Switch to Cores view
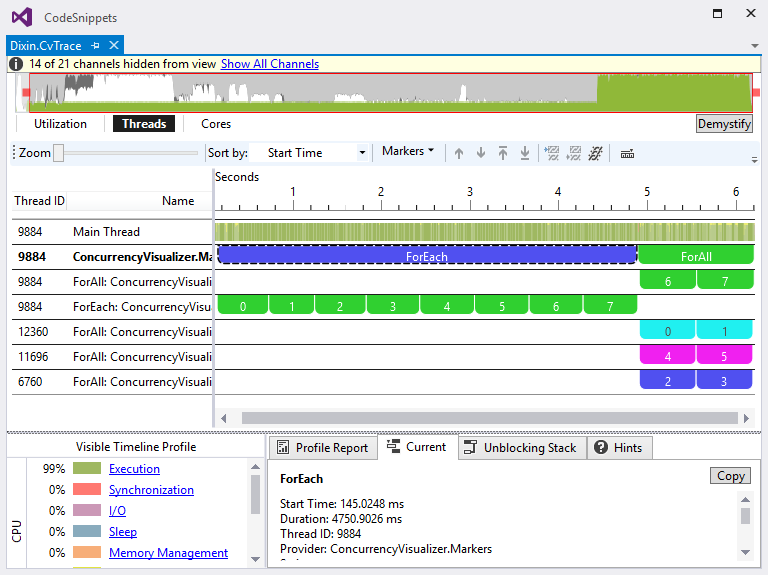This screenshot has height=575, width=768. click(x=216, y=124)
